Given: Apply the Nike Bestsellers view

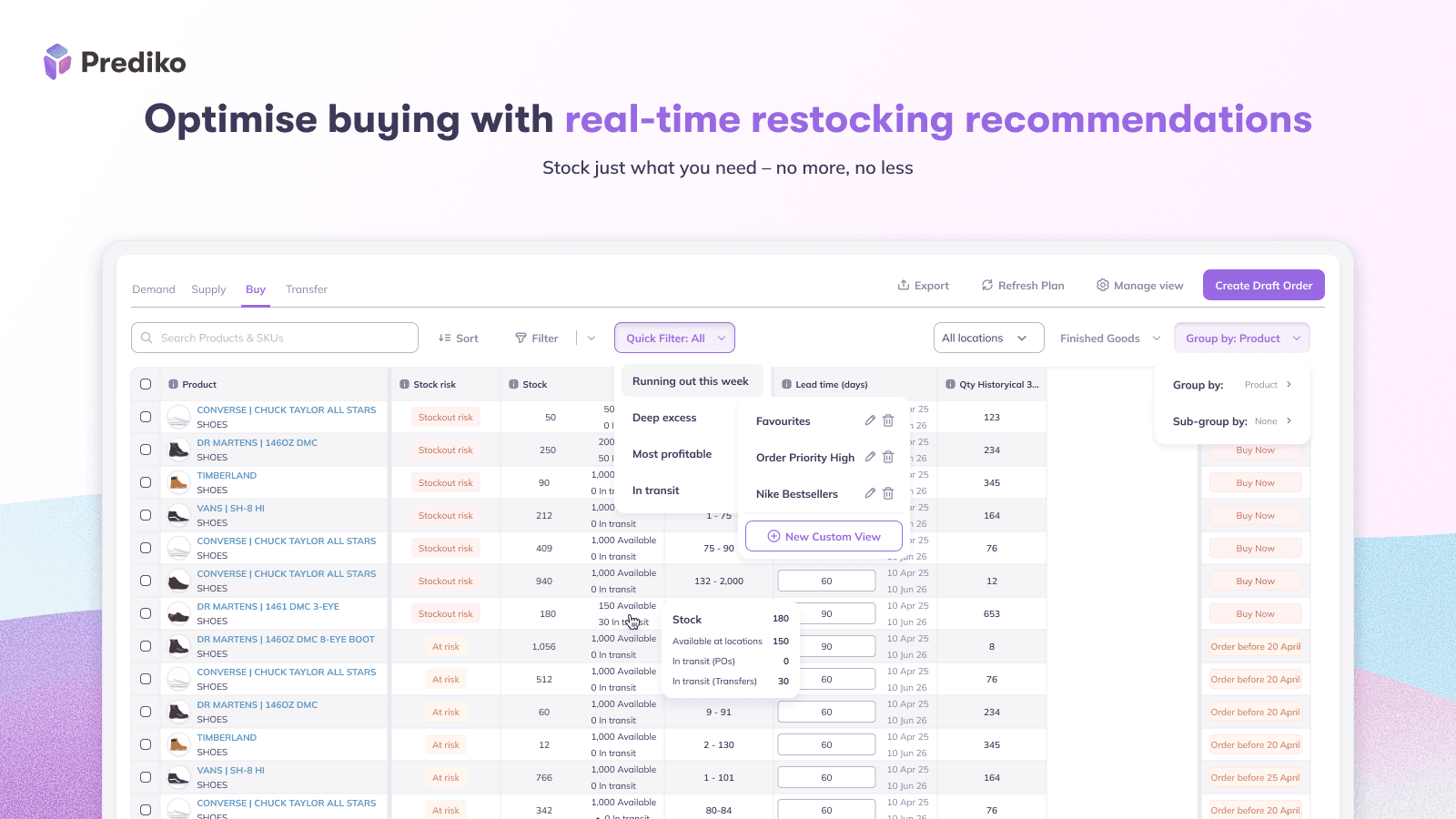Looking at the screenshot, I should [x=797, y=494].
